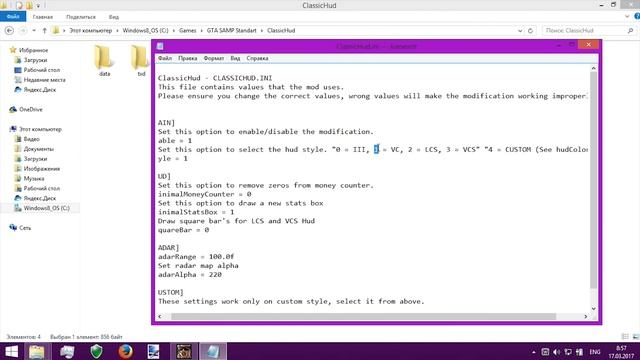
Task: Open Загрузки under Избранное
Action: click(x=35, y=60)
